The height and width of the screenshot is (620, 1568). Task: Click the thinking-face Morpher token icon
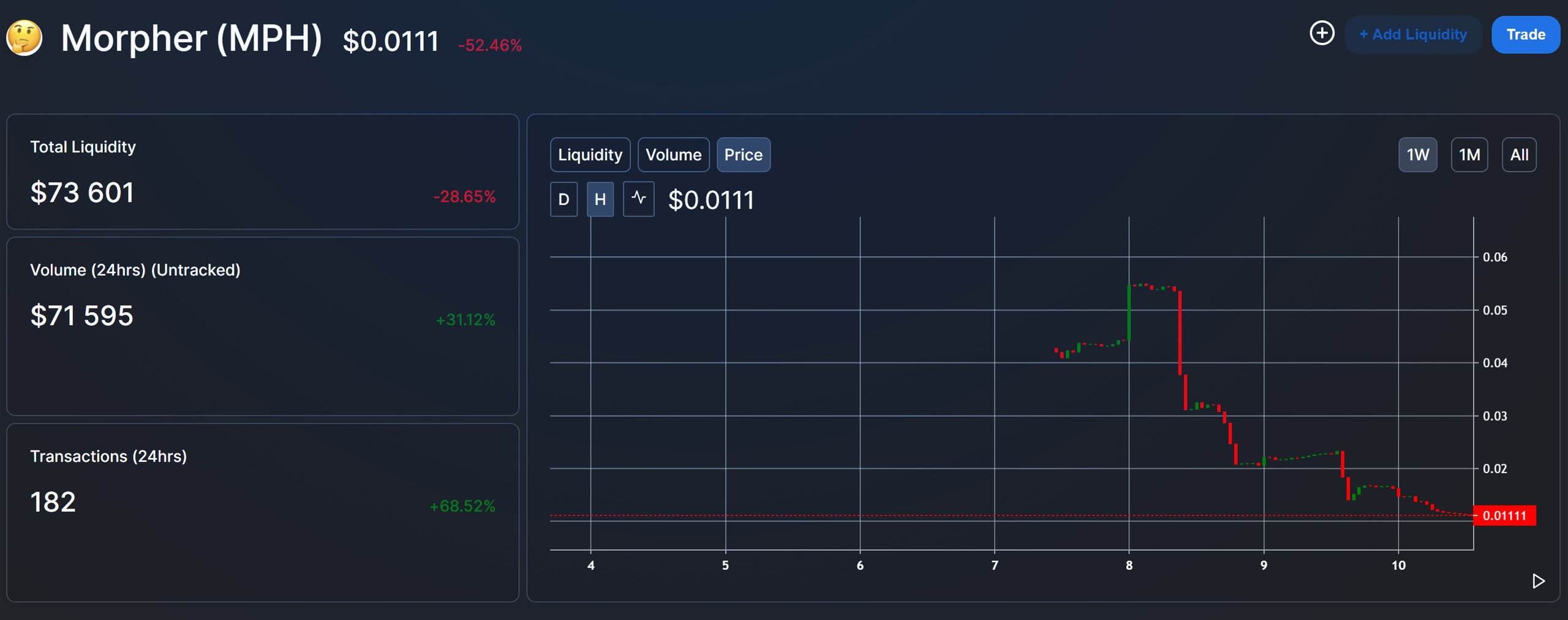coord(24,37)
